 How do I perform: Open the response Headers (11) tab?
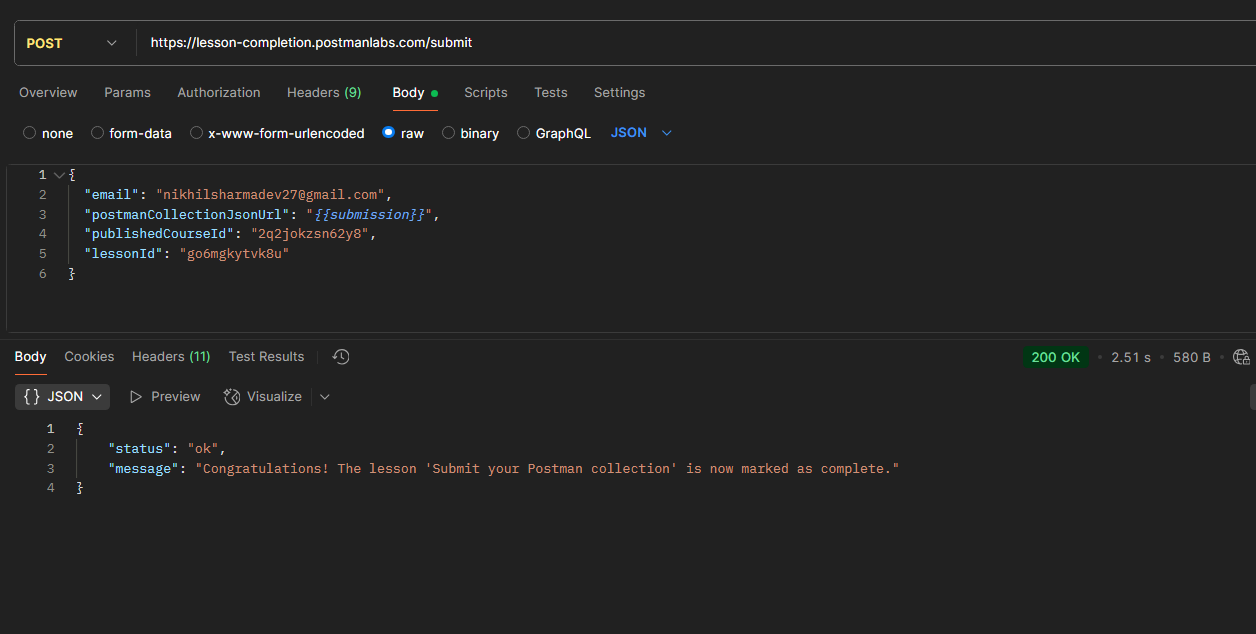coord(171,356)
